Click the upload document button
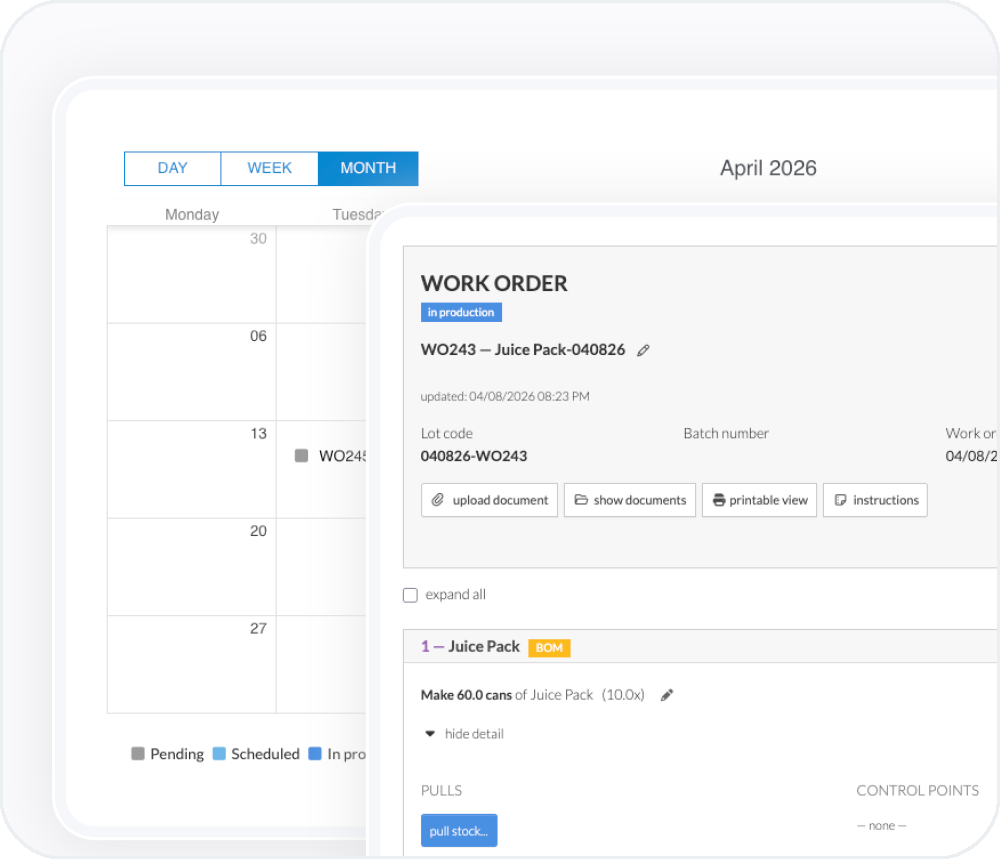Screen dimensions: 1000x859 pyautogui.click(x=489, y=500)
